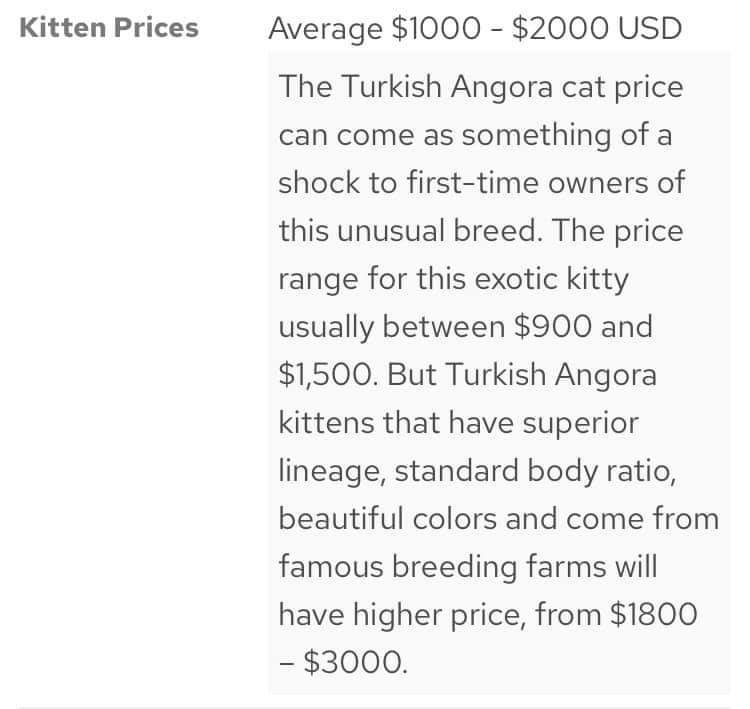Click the "$1000" value in summary line
The width and height of the screenshot is (750, 709).
tap(436, 28)
